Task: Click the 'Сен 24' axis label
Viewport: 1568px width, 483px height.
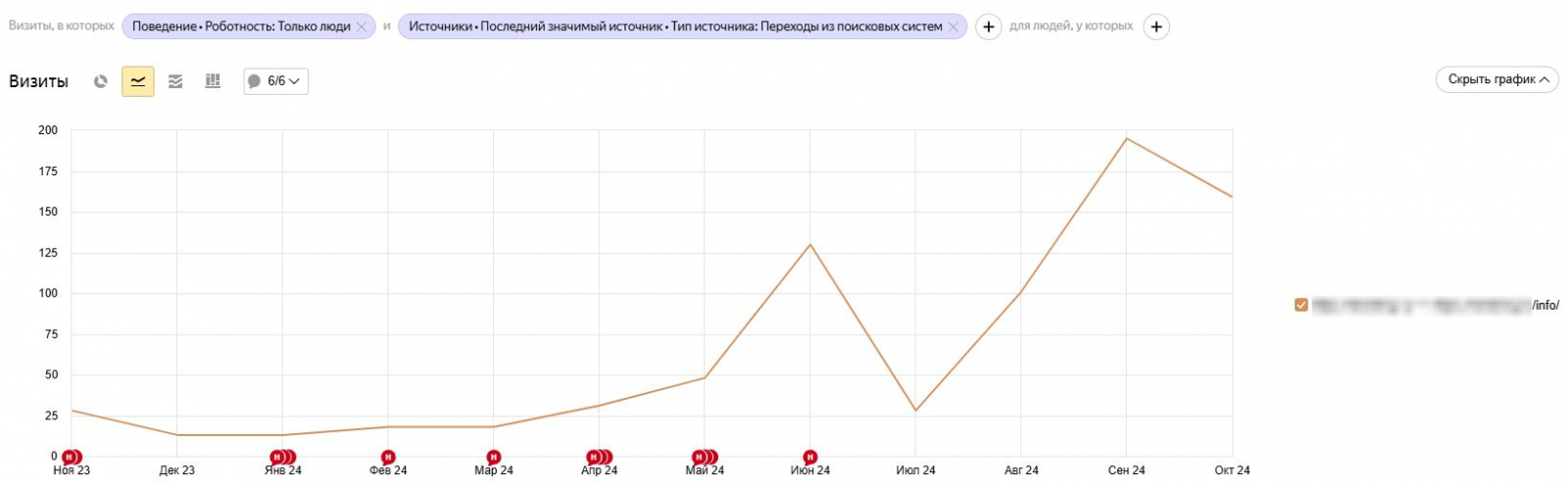Action: [1126, 471]
